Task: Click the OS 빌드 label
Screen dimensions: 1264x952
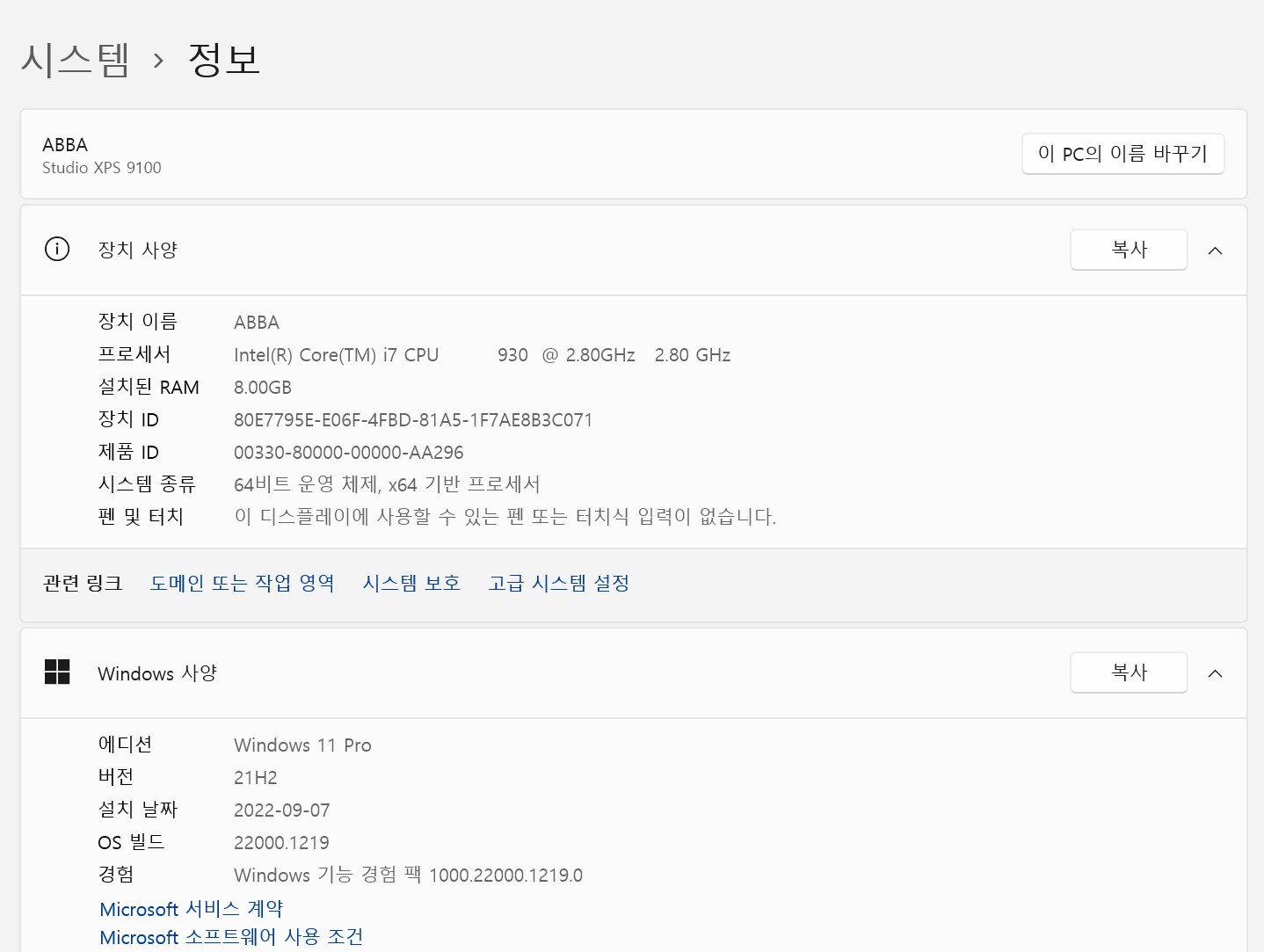Action: pyautogui.click(x=131, y=842)
